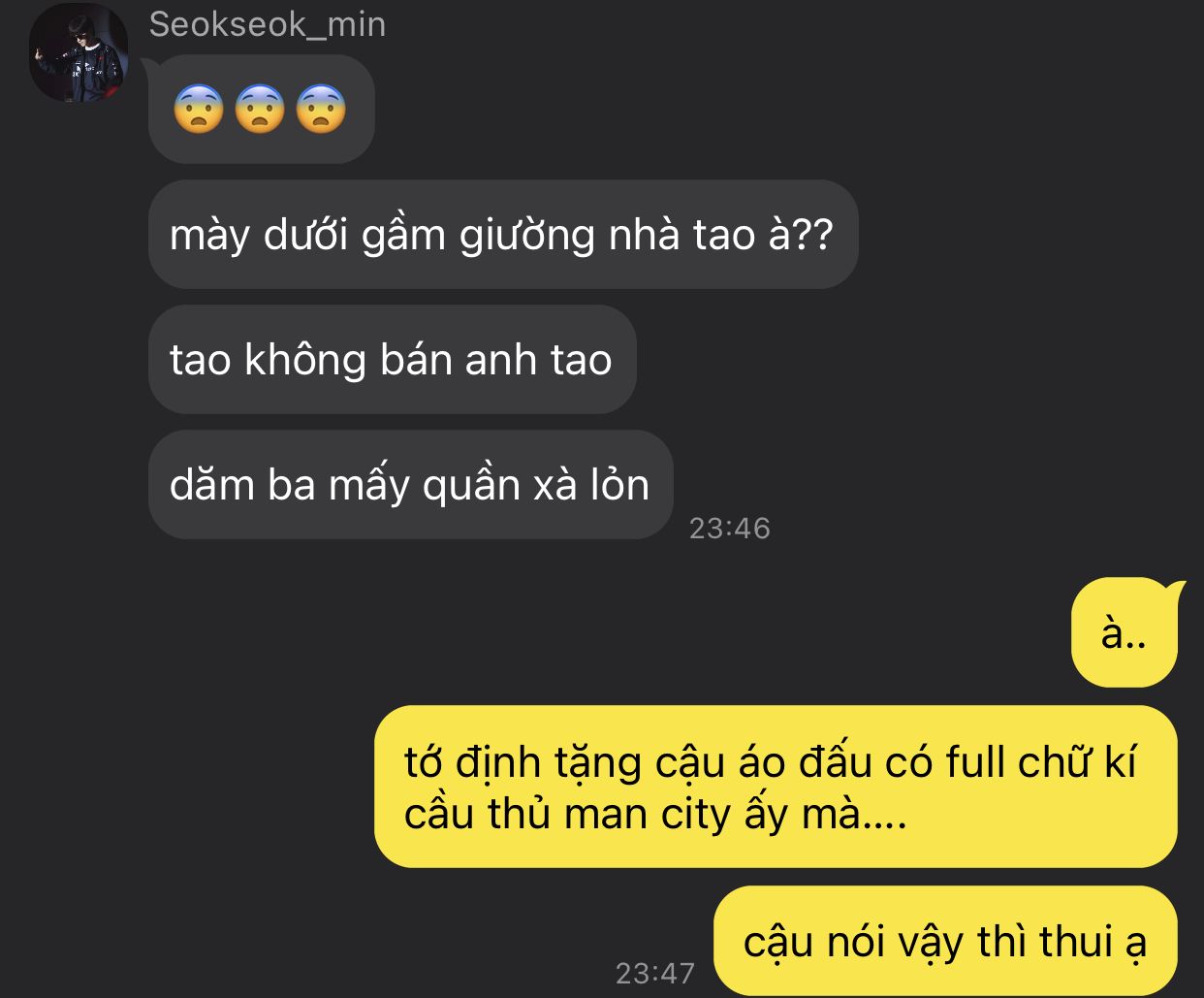Screen dimensions: 1204x998
Task: Select the 'dăm ba mấy quần xà lỏn' message
Action: [x=410, y=485]
